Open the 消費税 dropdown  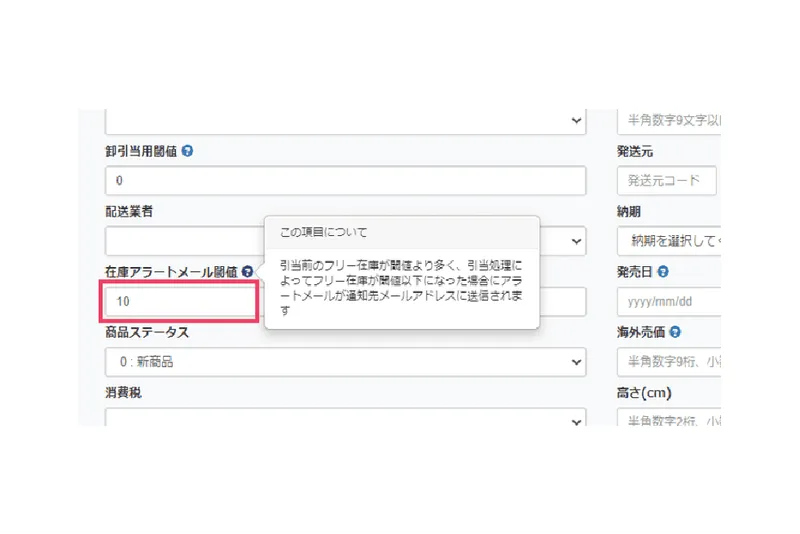345,417
